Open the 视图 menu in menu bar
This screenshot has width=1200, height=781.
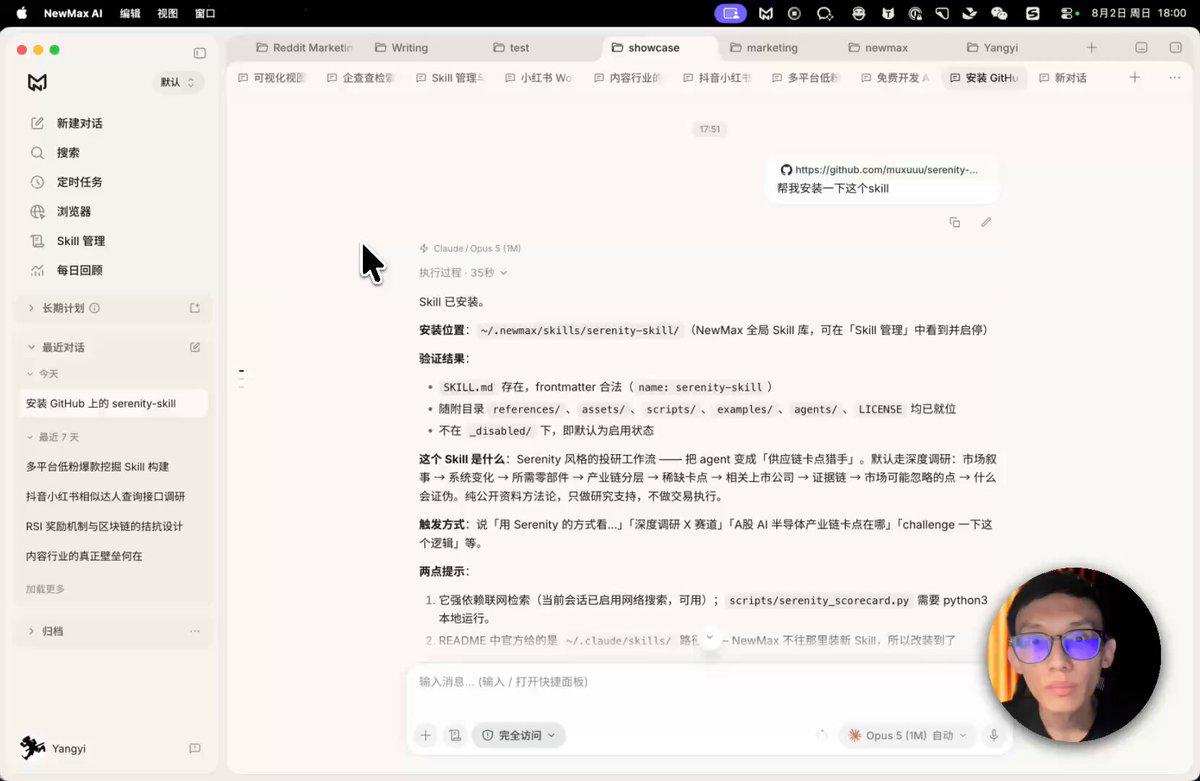point(168,14)
